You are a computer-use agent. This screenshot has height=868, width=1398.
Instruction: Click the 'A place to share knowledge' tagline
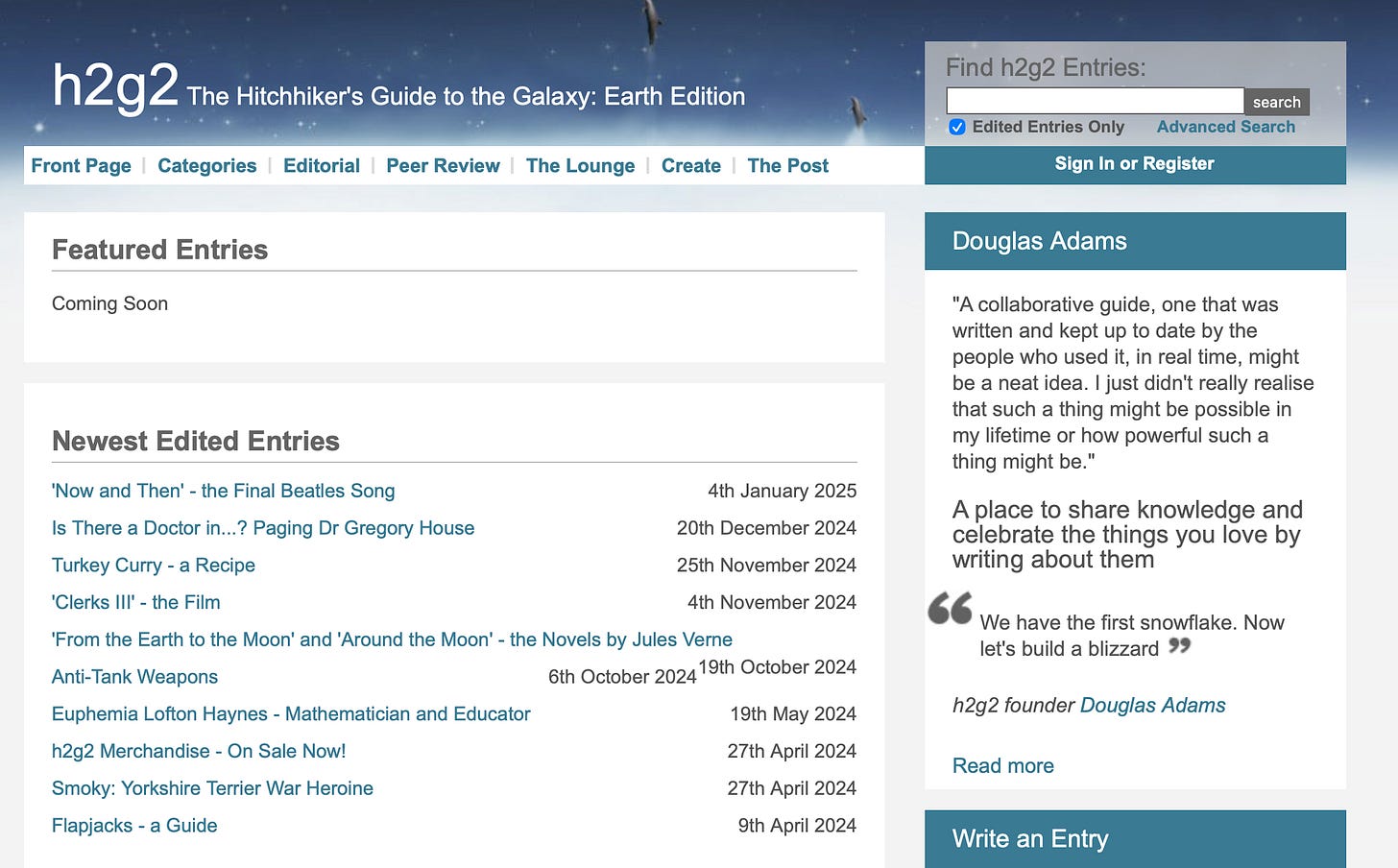tap(1127, 535)
